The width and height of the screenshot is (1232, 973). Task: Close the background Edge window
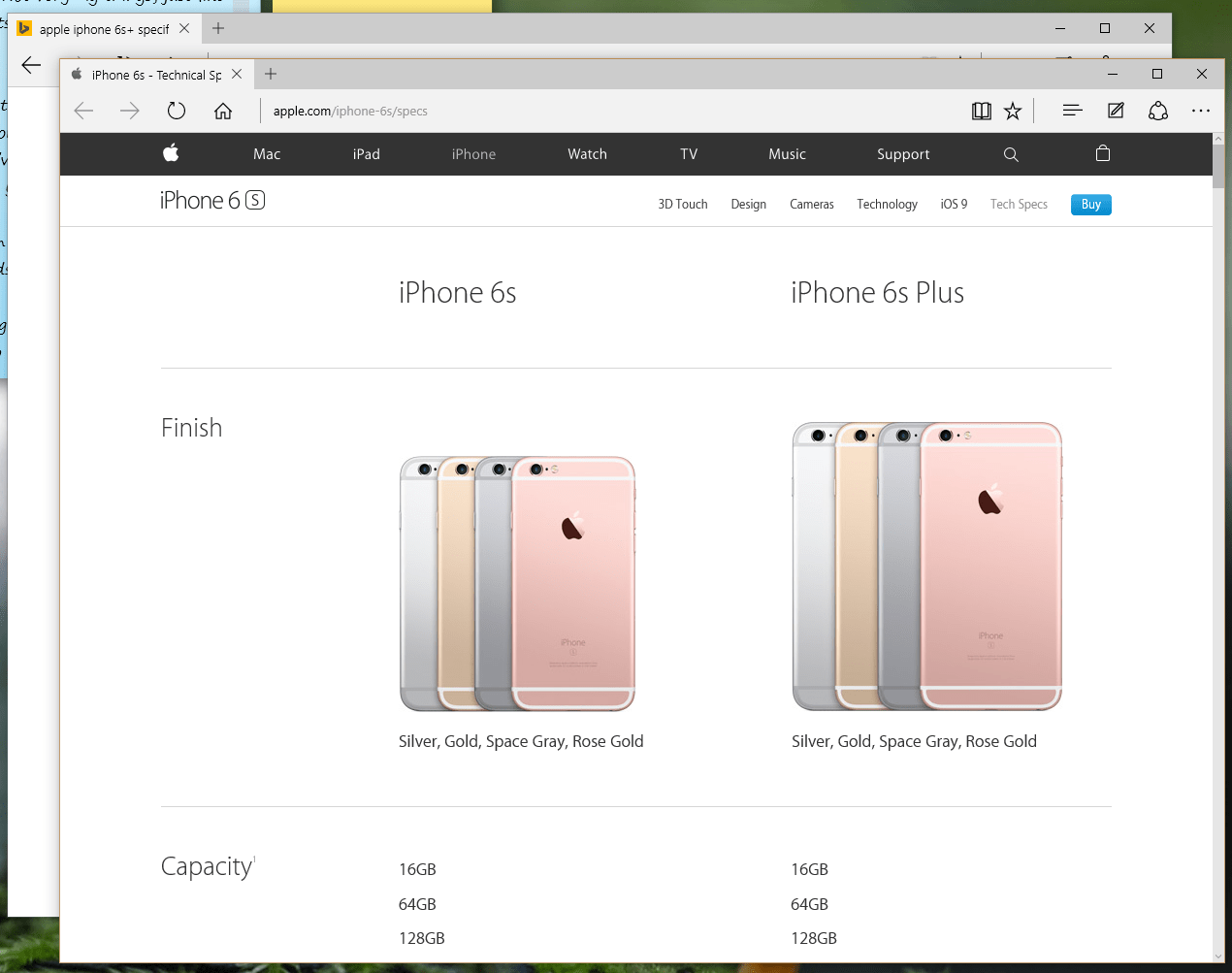(x=1149, y=28)
